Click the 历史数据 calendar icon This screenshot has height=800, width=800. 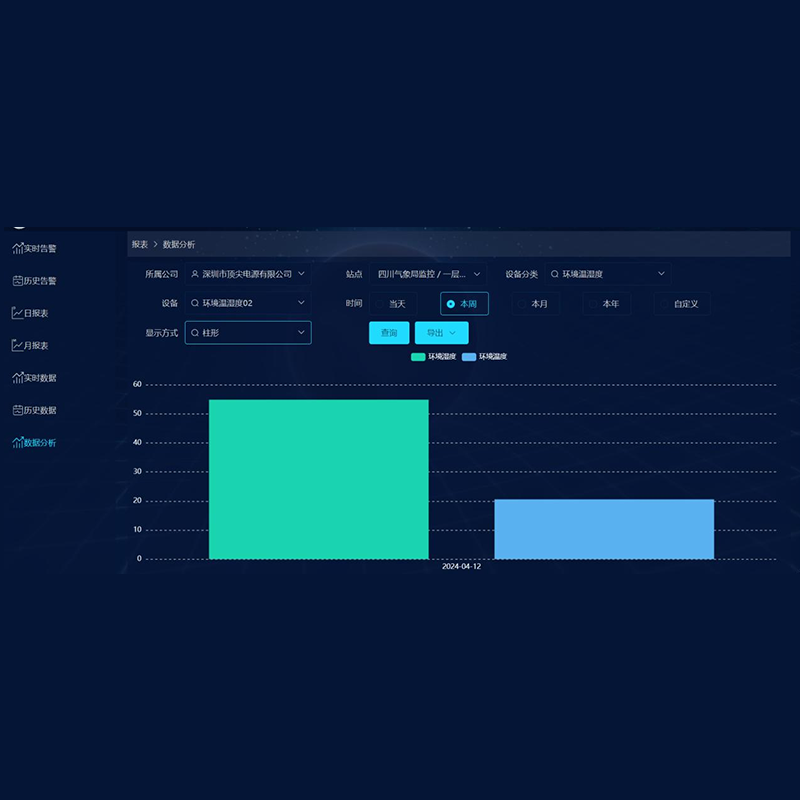click(17, 410)
